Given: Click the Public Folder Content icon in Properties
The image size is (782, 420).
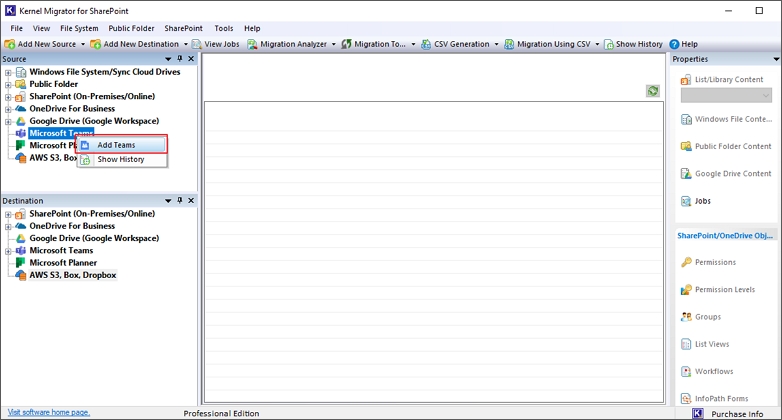Looking at the screenshot, I should tap(686, 146).
